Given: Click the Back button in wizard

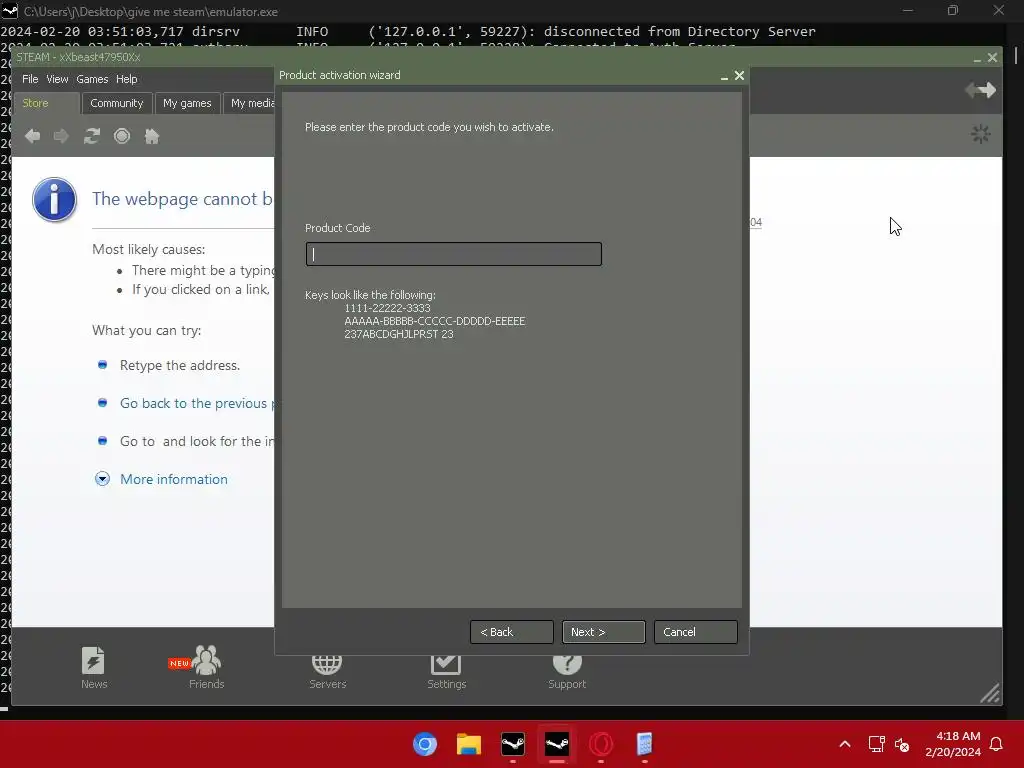Looking at the screenshot, I should (x=511, y=632).
